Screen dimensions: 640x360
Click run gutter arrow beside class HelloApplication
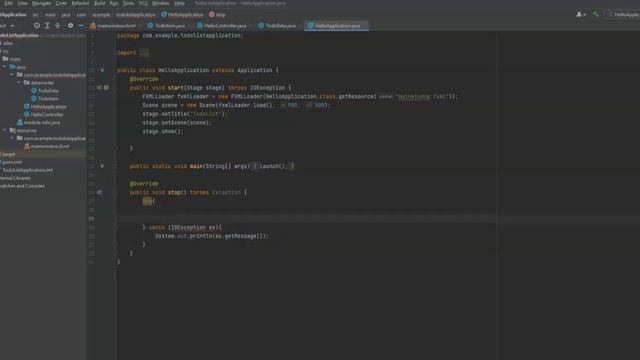(x=102, y=70)
